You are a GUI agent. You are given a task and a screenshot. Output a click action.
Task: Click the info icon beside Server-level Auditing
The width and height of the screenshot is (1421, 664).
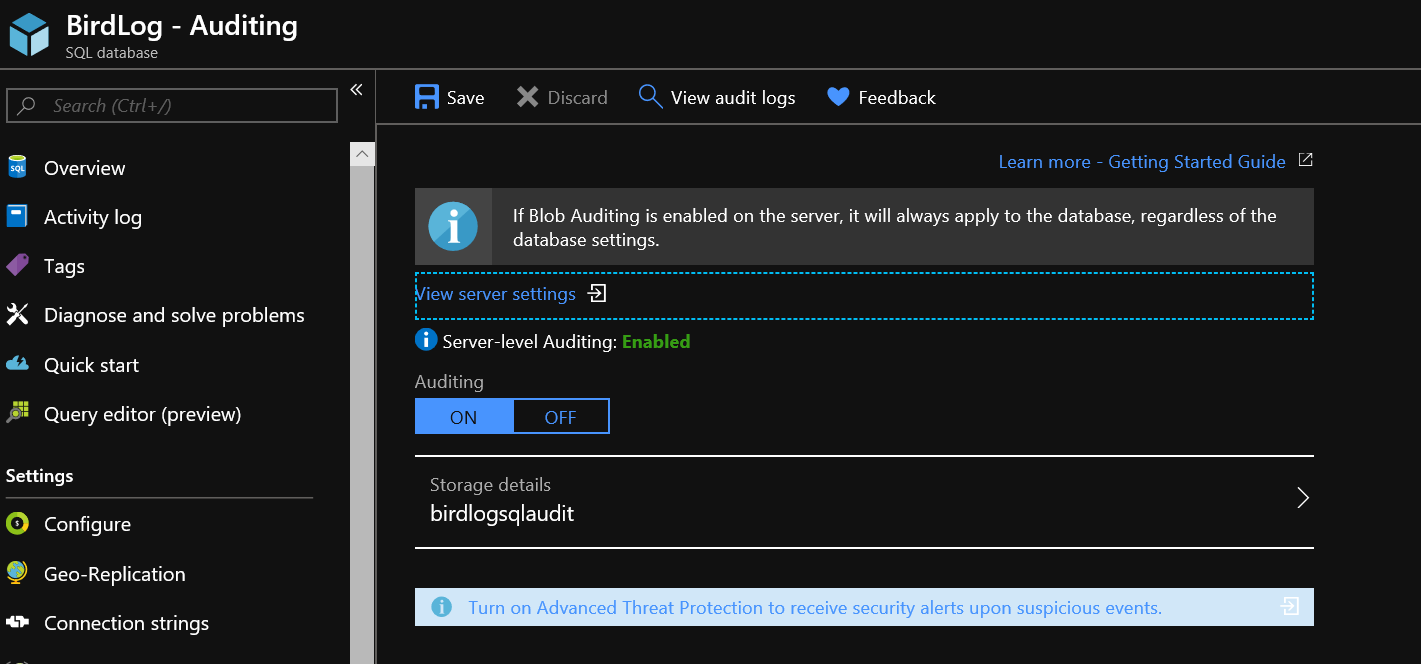point(426,340)
